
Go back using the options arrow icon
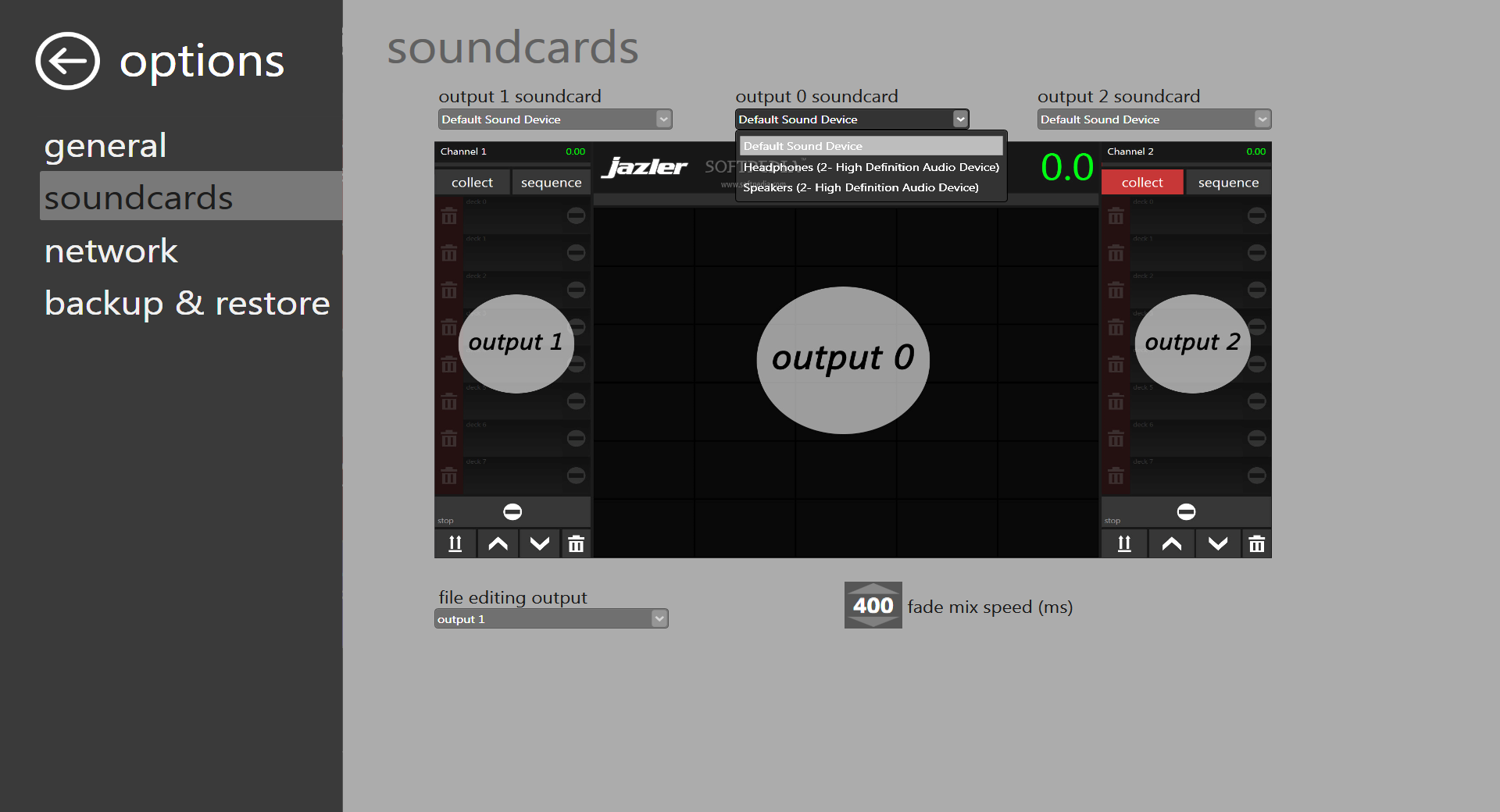67,61
